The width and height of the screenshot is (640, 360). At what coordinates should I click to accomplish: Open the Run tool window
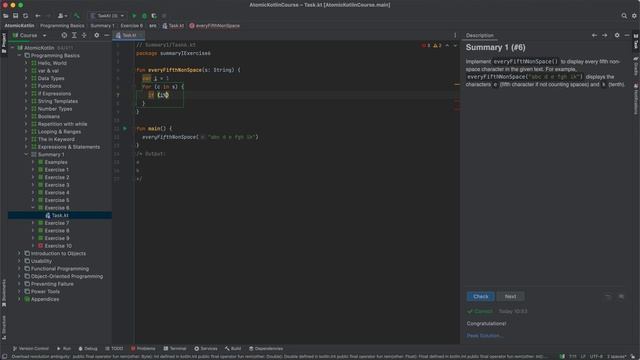pyautogui.click(x=64, y=349)
